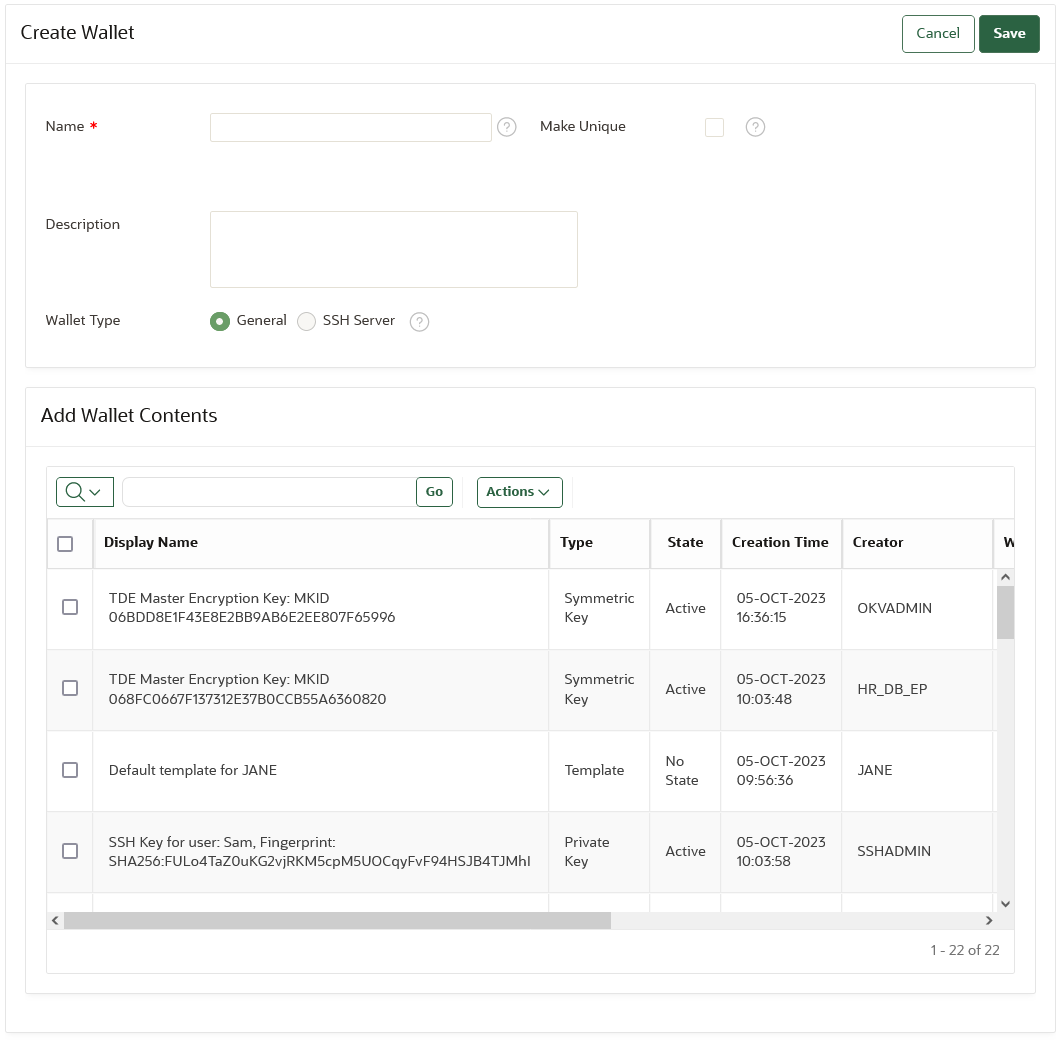Click the table horizontal scrollbar thumb
Viewport: 1059px width, 1043px height.
pos(337,920)
